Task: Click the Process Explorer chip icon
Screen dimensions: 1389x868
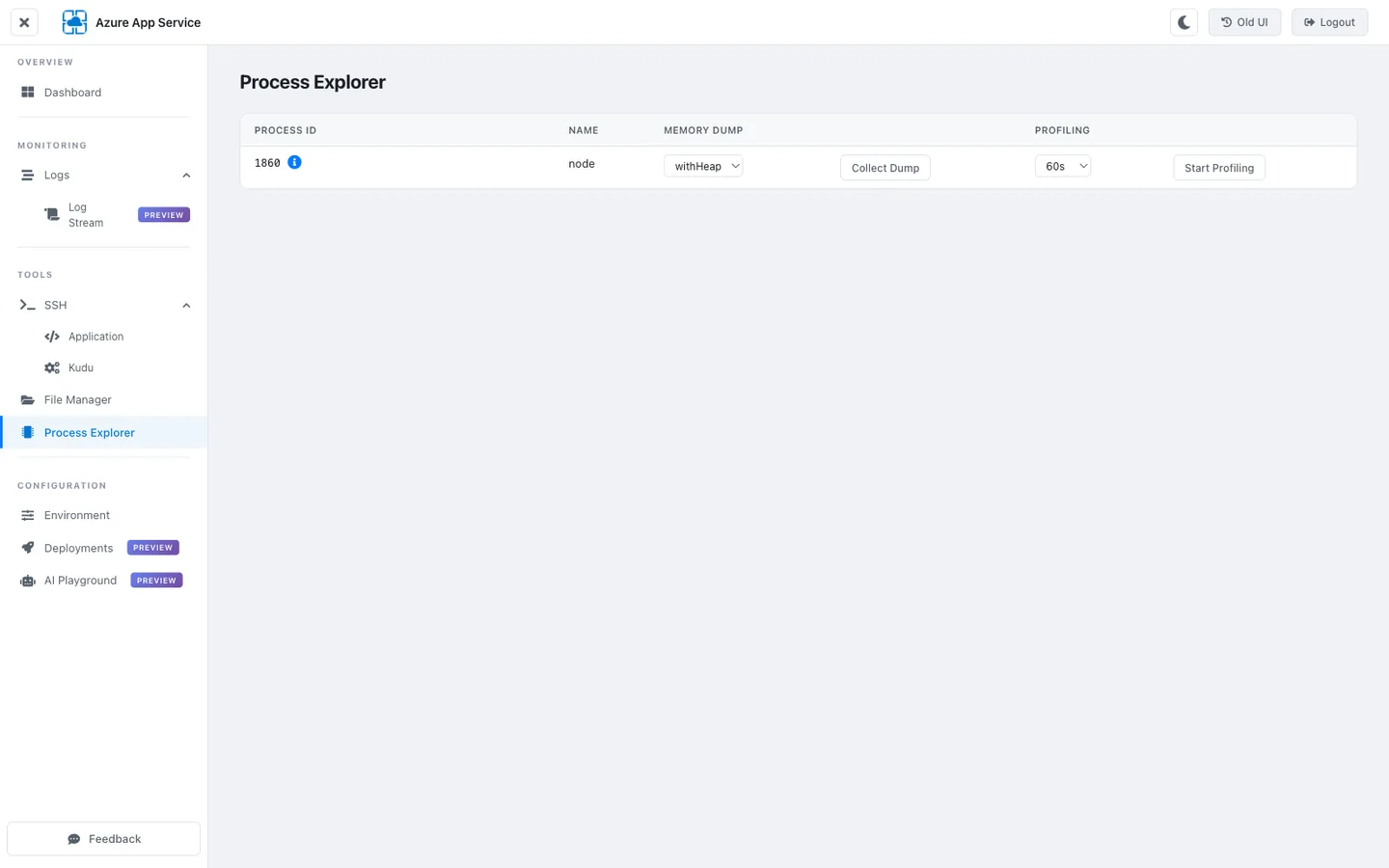Action: tap(28, 432)
